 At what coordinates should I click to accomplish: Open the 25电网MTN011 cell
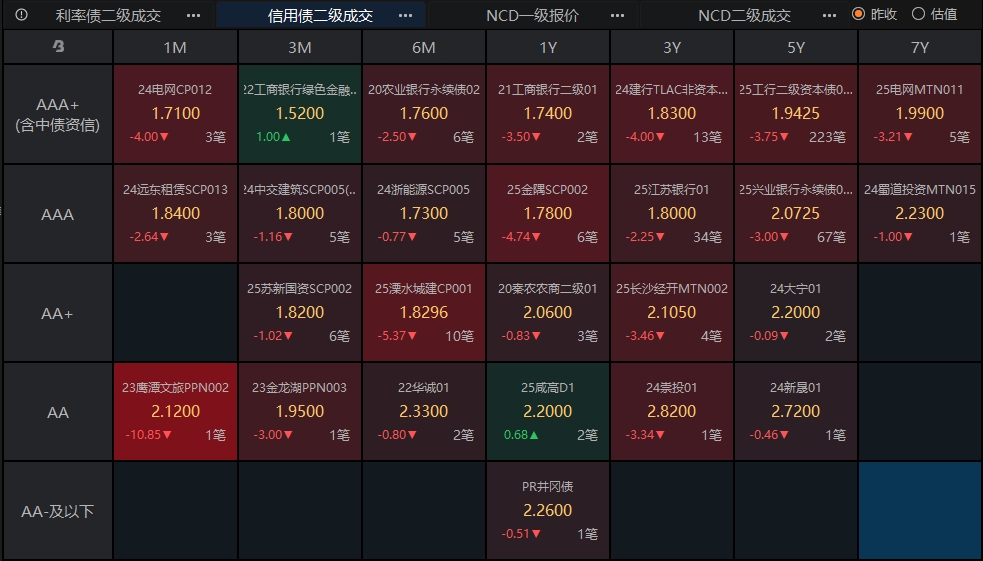coord(920,114)
